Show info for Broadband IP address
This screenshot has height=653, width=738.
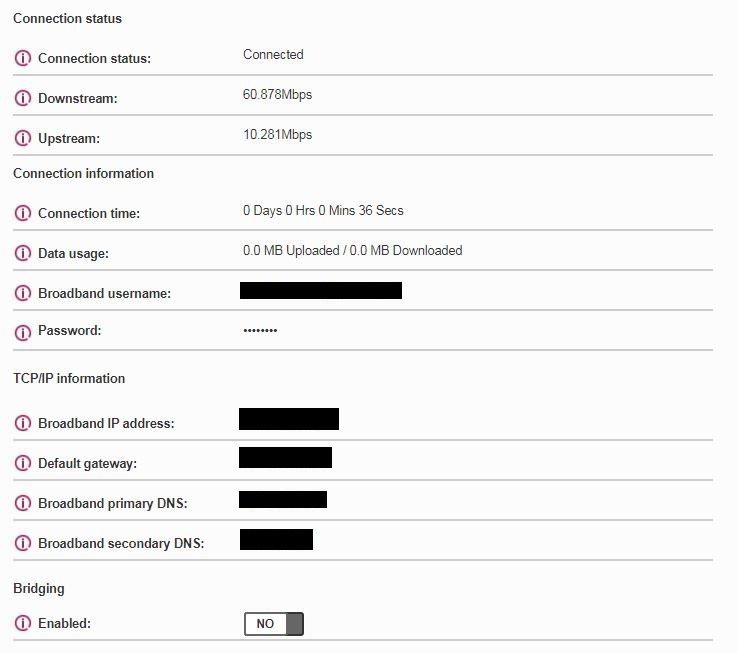tap(23, 423)
